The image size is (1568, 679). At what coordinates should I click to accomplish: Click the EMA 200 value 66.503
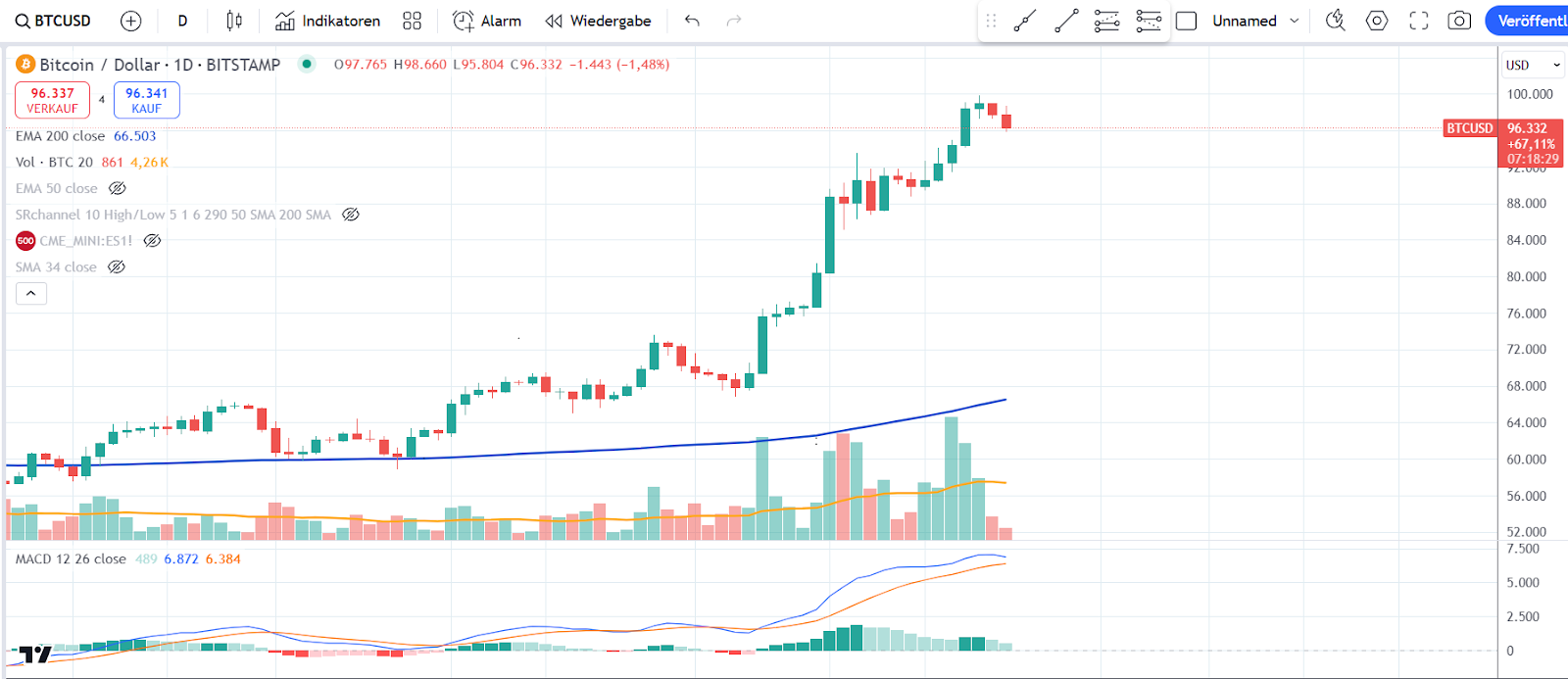(x=135, y=136)
